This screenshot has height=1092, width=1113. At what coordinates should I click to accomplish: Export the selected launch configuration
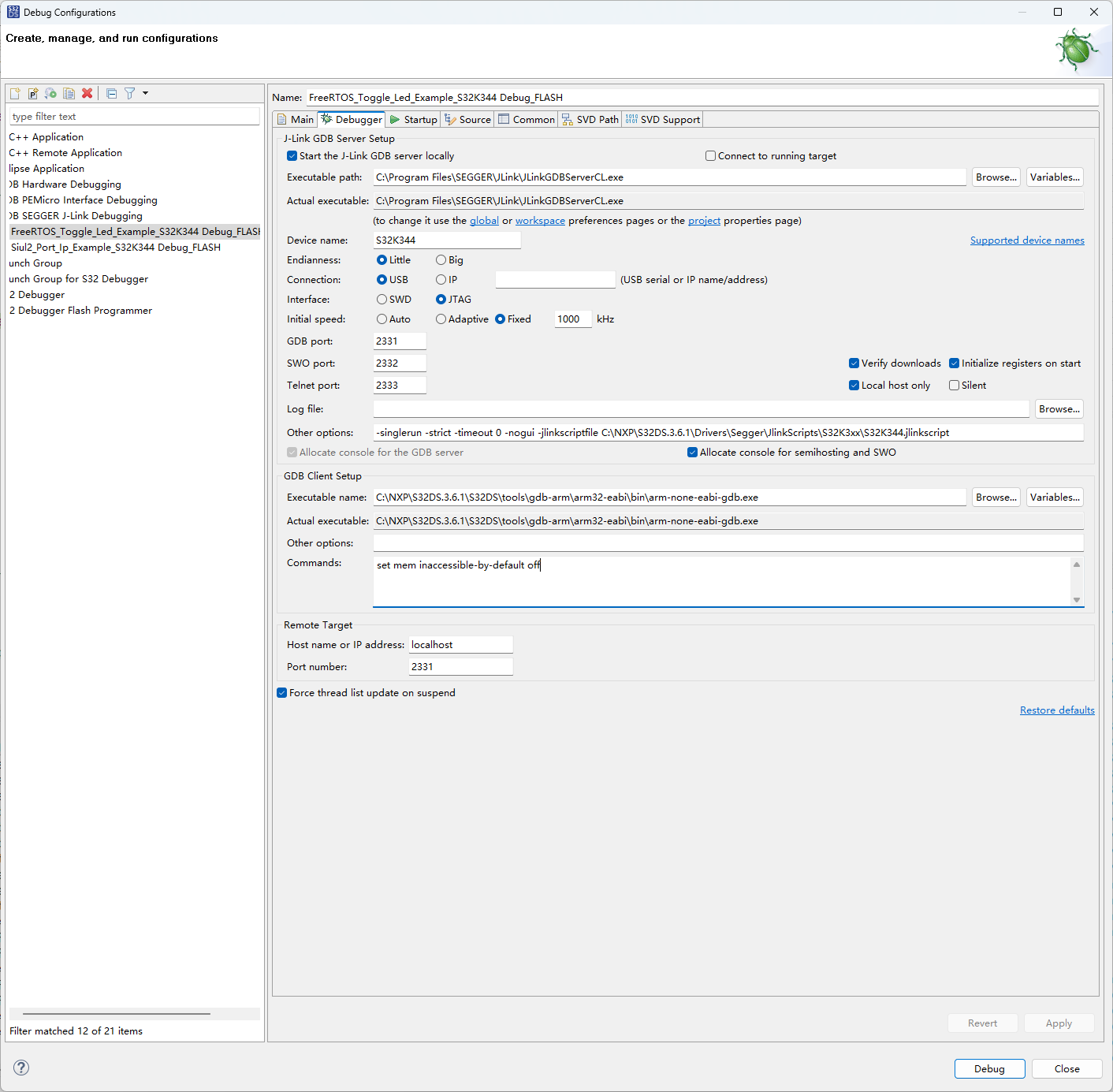click(x=51, y=93)
